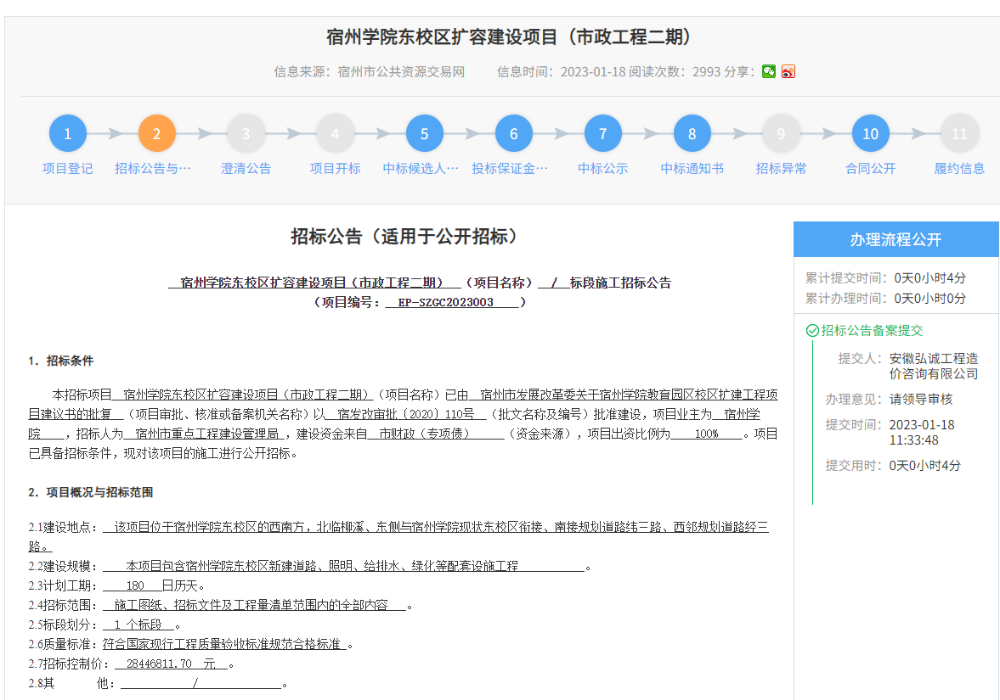Click the 2.4招标范围 line

click(x=220, y=605)
